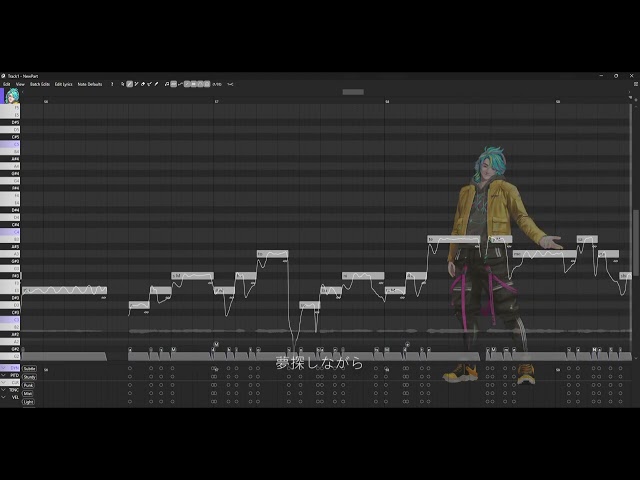Close the piano roll window
Image resolution: width=640 pixels, height=480 pixels.
click(x=631, y=76)
